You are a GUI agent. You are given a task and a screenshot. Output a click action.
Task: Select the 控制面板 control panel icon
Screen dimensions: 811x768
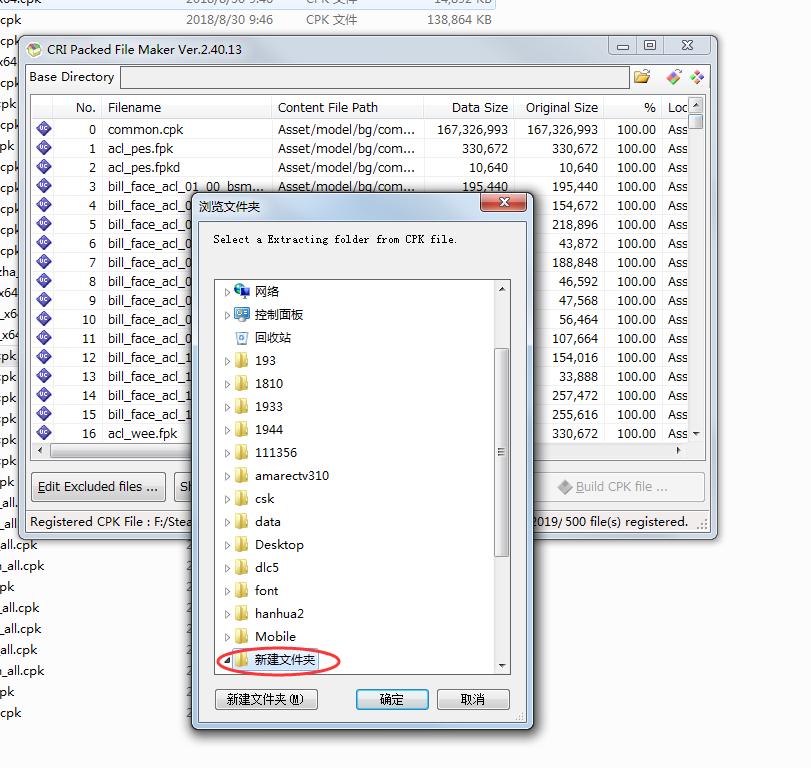[242, 314]
